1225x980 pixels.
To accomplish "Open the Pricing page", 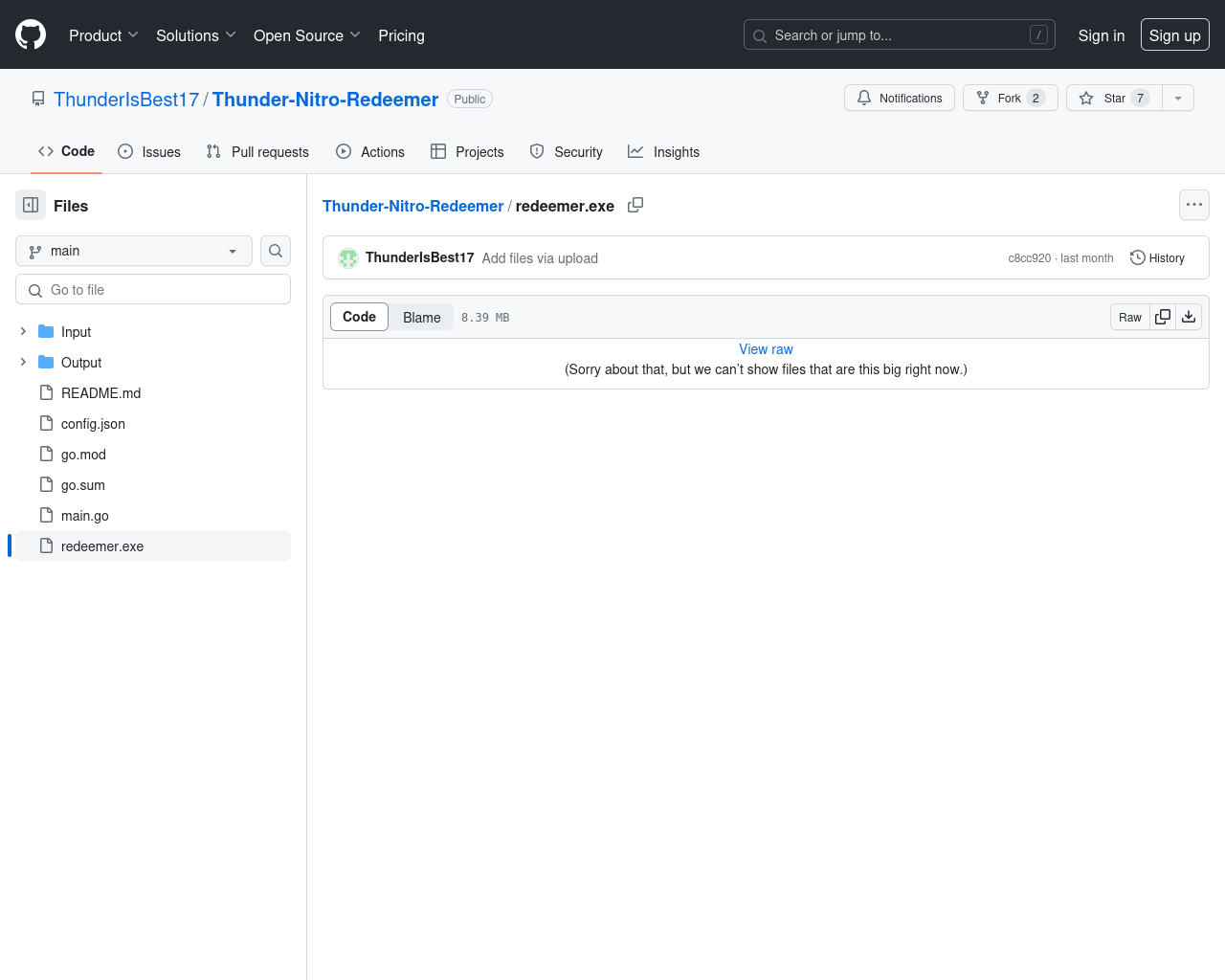I will click(401, 35).
